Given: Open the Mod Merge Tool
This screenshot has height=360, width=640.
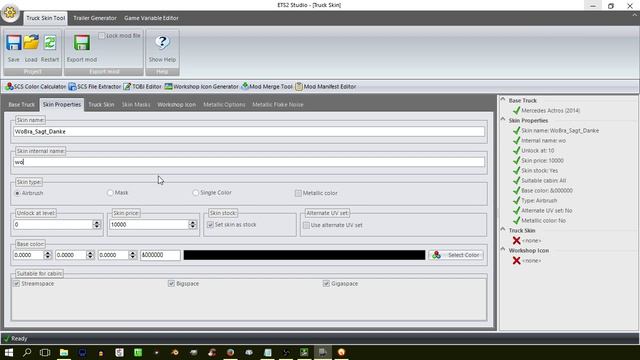Looking at the screenshot, I should pyautogui.click(x=267, y=87).
